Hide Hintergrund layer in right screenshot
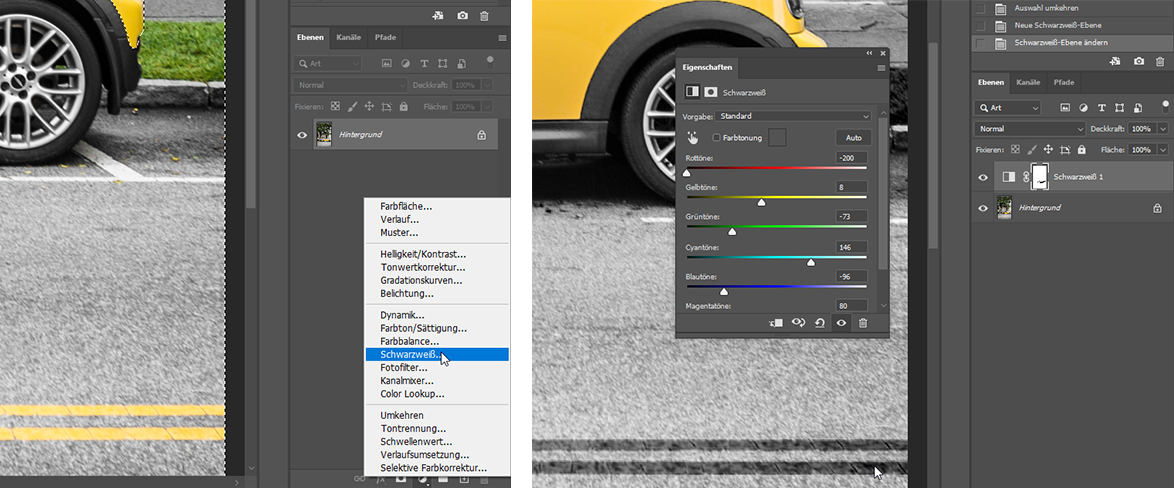The height and width of the screenshot is (488, 1174). [x=983, y=208]
